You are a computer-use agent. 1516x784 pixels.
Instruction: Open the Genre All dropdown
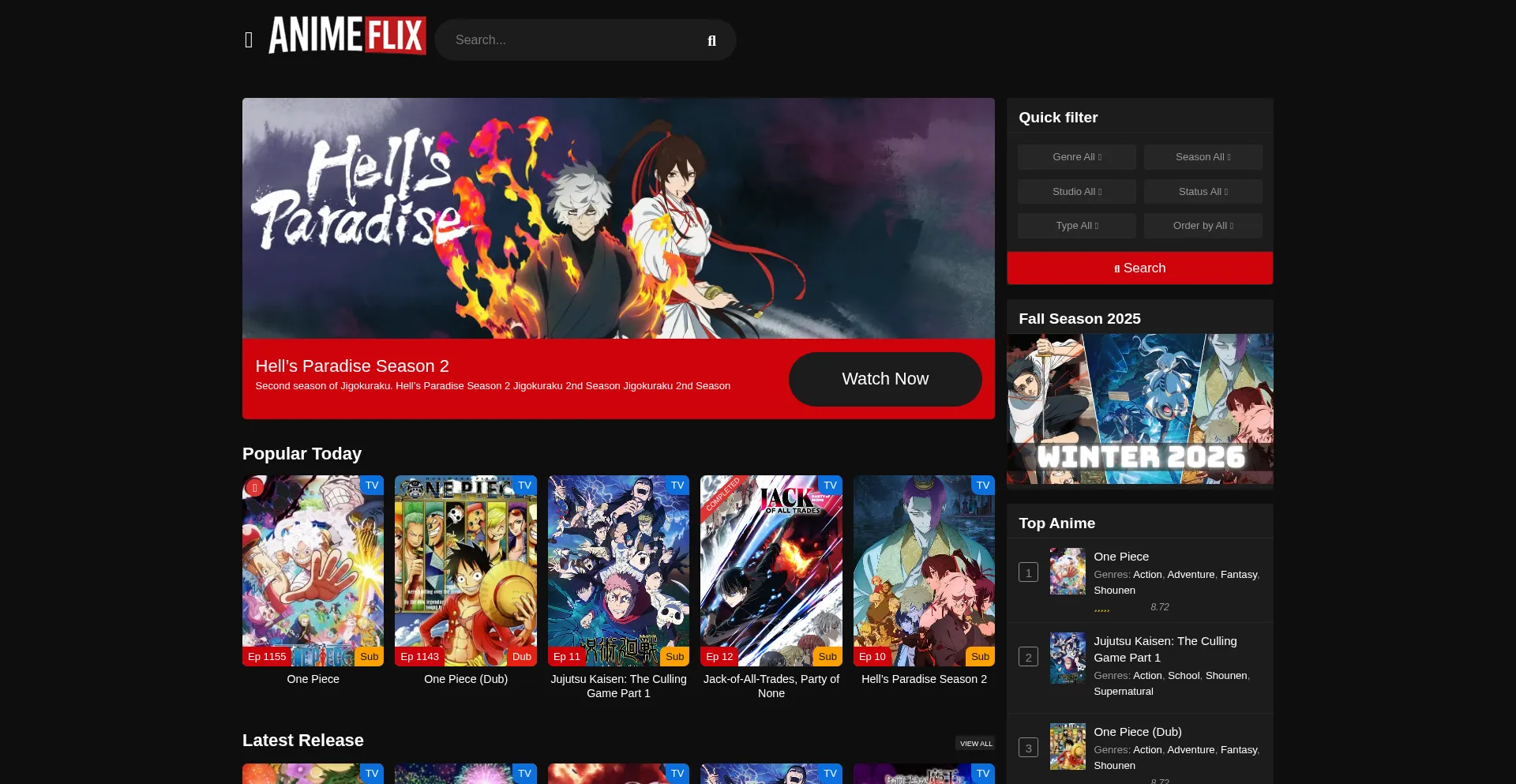click(1076, 157)
